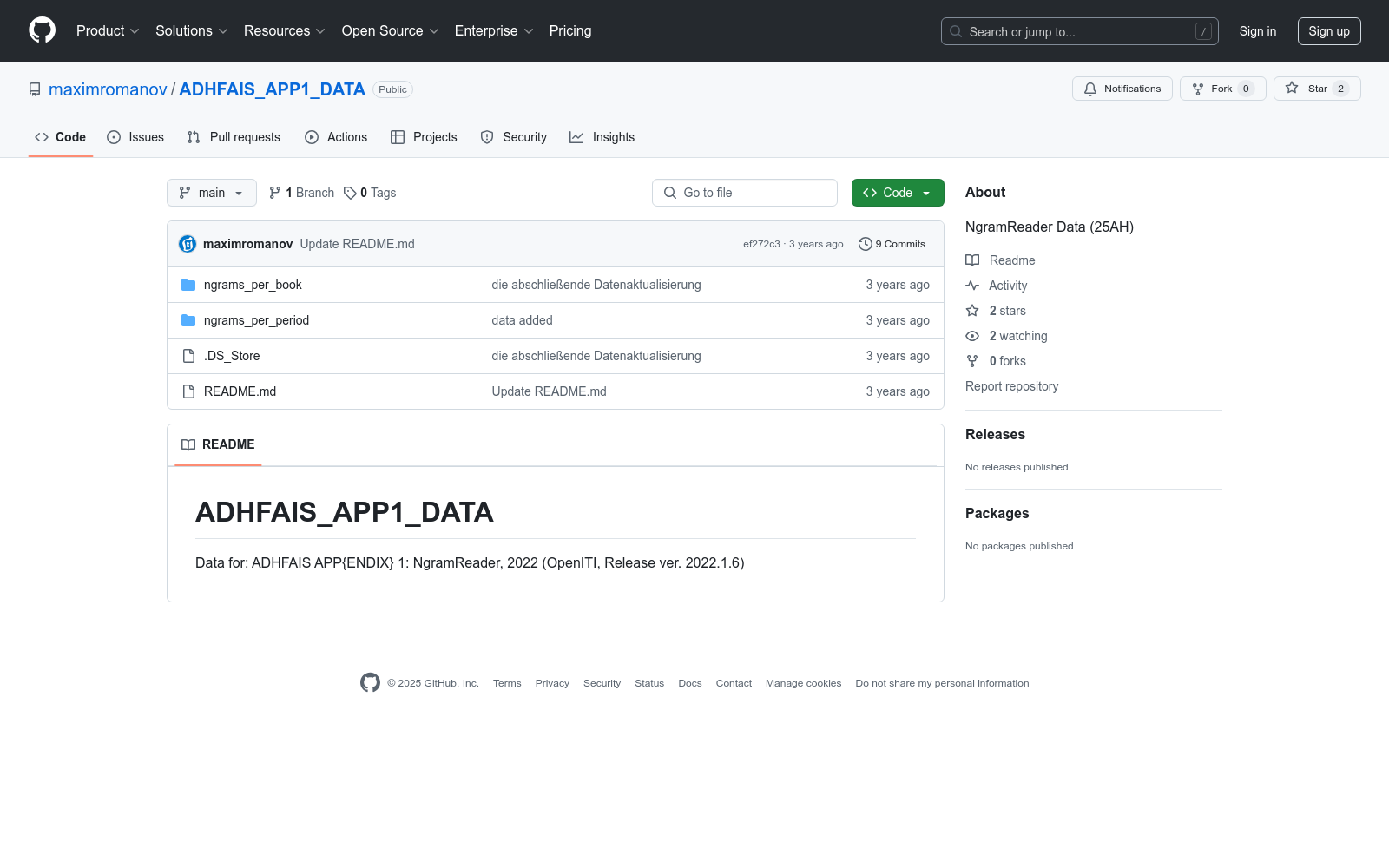Open the Docs footer link

point(690,683)
